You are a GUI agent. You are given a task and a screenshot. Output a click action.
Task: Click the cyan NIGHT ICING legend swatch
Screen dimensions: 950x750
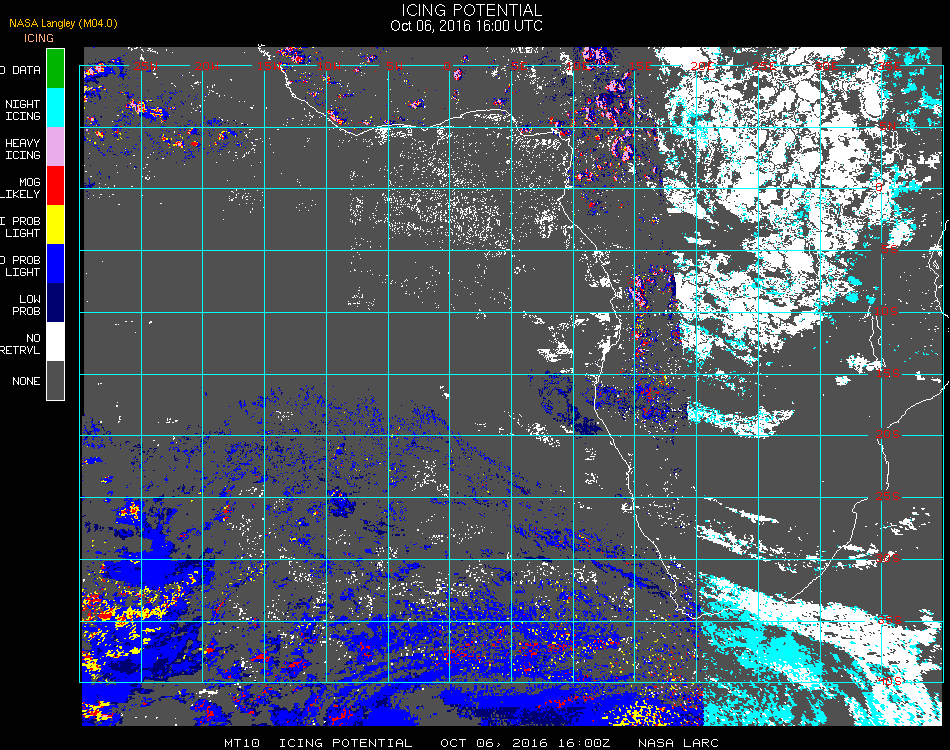(55, 107)
